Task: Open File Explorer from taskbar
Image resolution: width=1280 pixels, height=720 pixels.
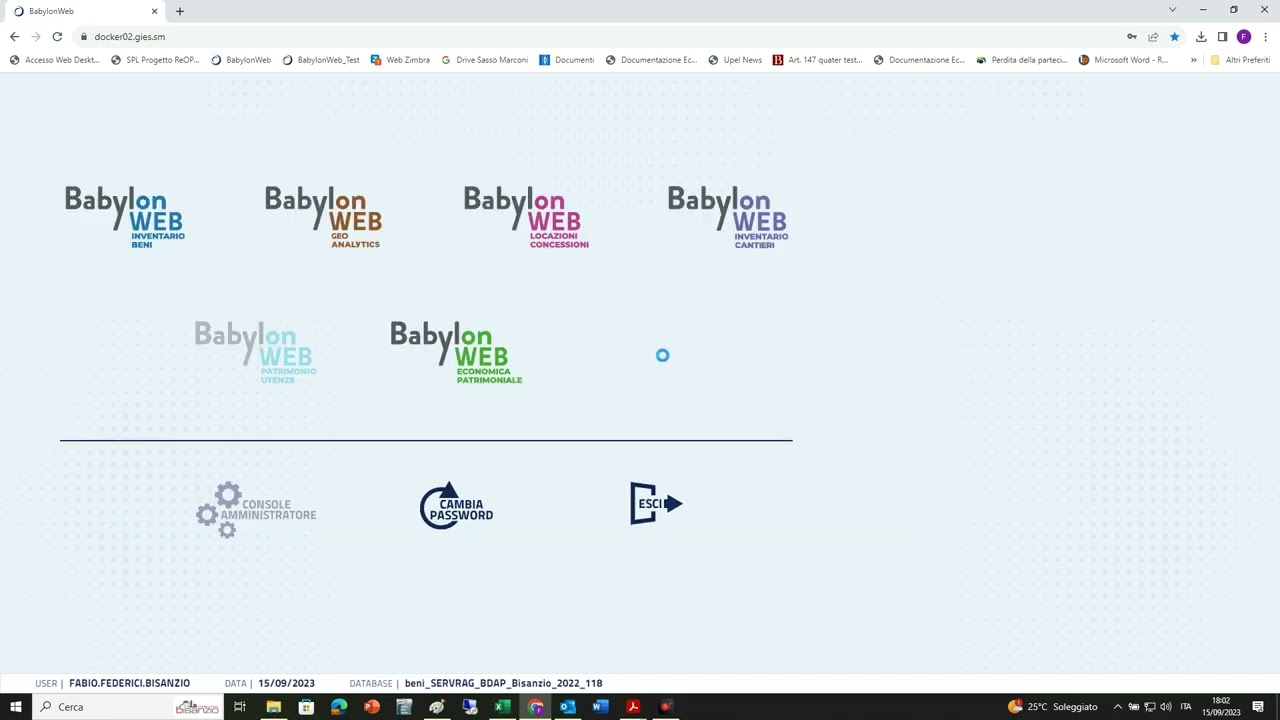Action: click(x=273, y=707)
